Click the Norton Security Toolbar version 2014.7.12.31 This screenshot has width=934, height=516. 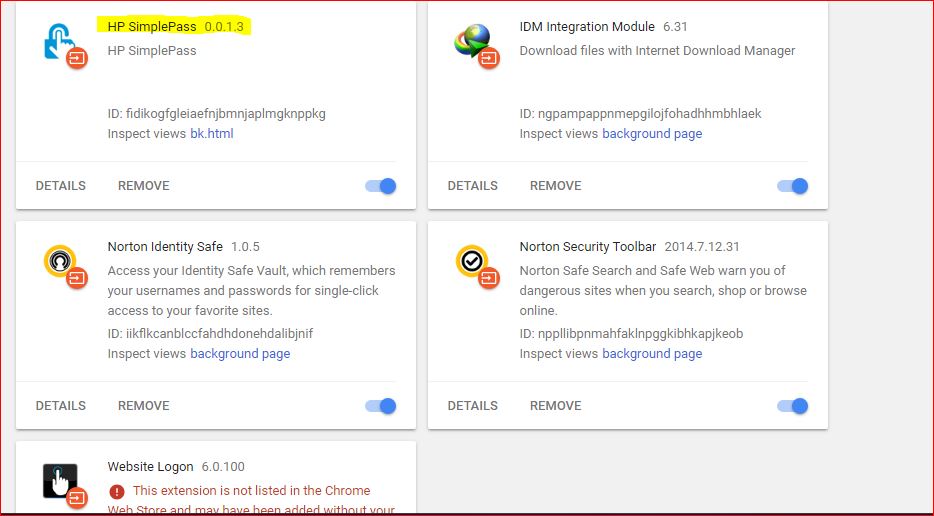(x=702, y=247)
